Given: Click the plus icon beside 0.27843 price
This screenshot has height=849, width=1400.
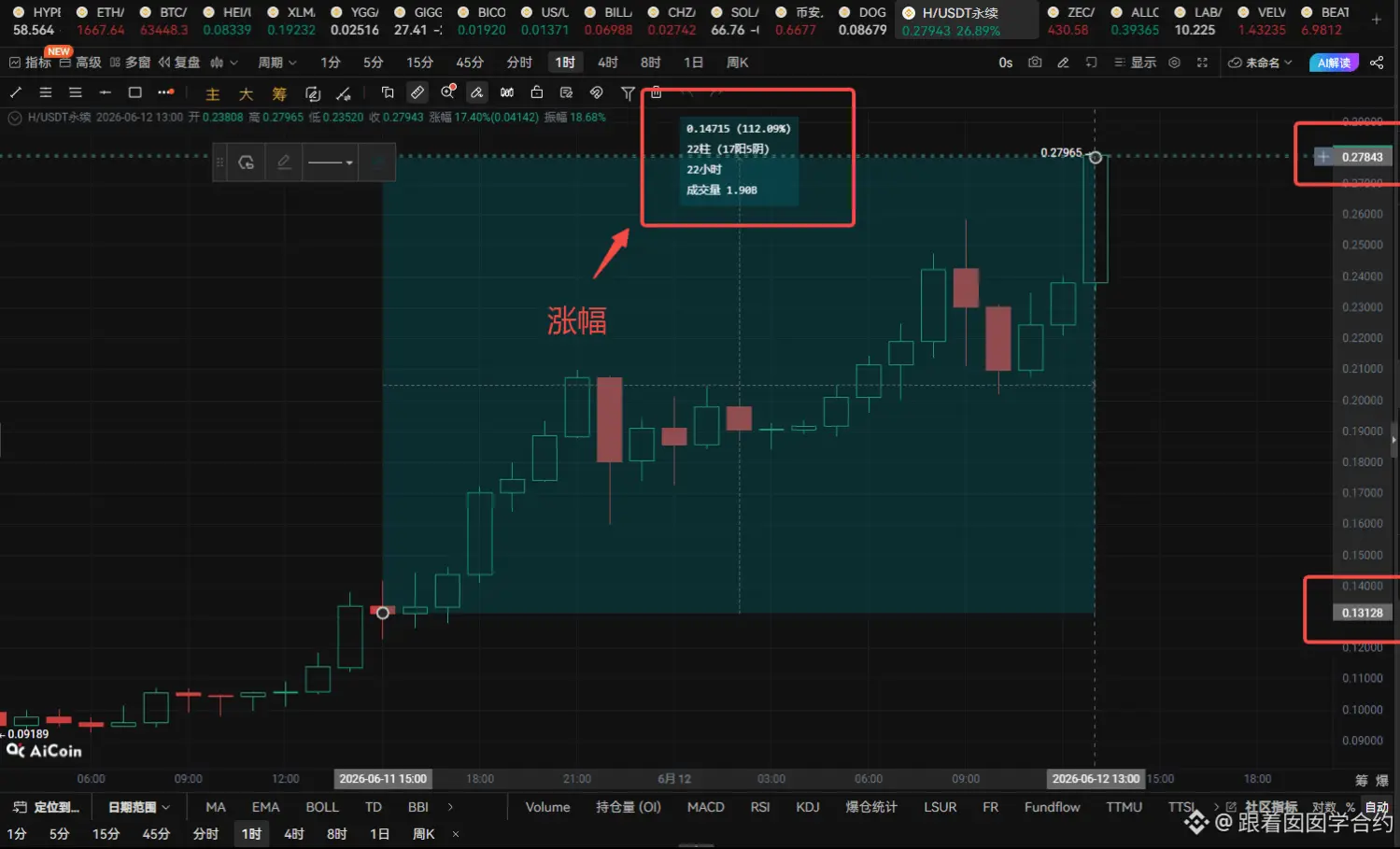Looking at the screenshot, I should pos(1322,157).
